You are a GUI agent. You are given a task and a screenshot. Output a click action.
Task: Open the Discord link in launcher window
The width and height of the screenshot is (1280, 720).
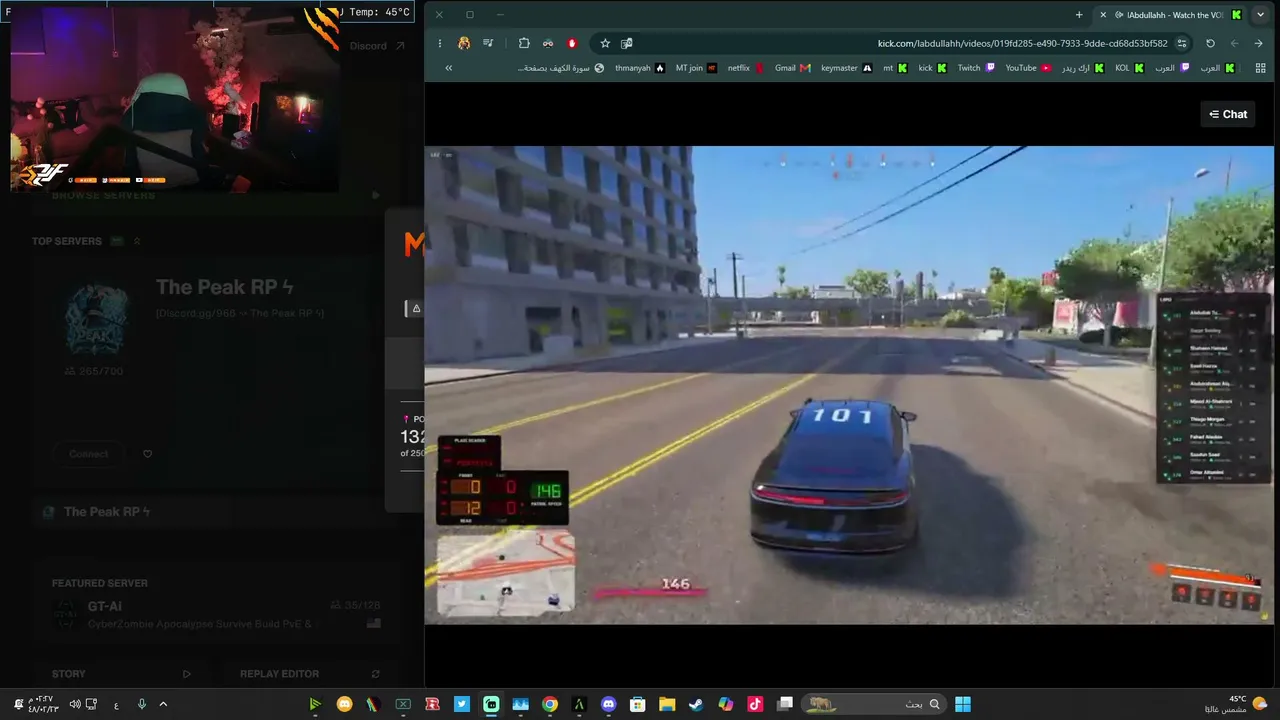click(x=377, y=46)
